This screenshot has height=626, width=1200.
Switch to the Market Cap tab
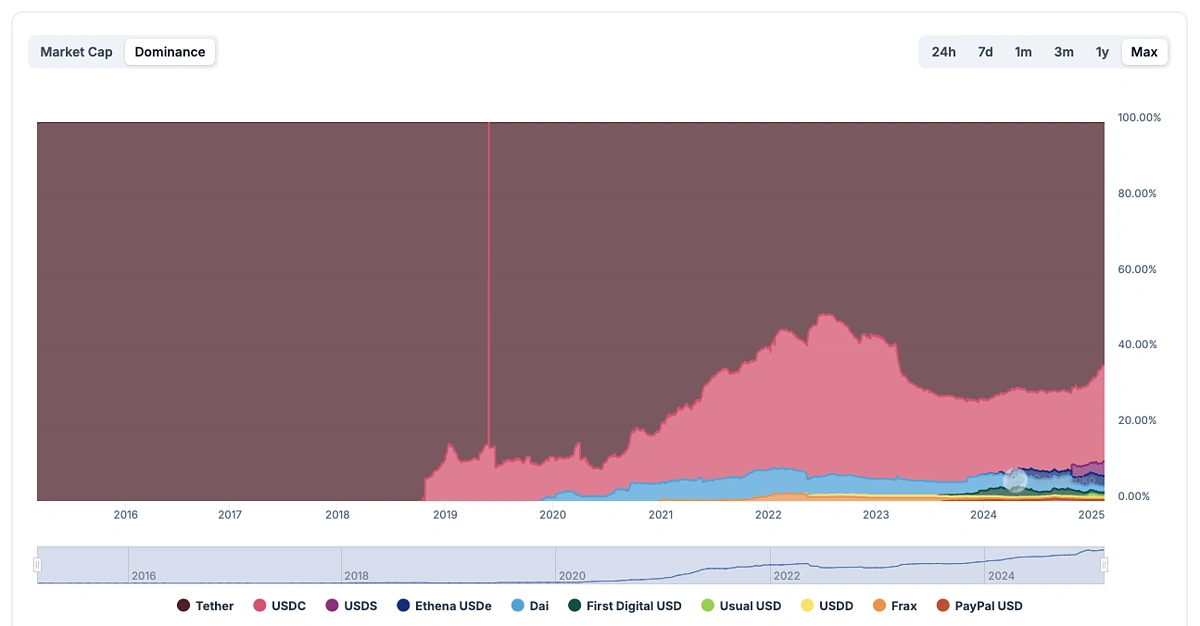[x=76, y=52]
